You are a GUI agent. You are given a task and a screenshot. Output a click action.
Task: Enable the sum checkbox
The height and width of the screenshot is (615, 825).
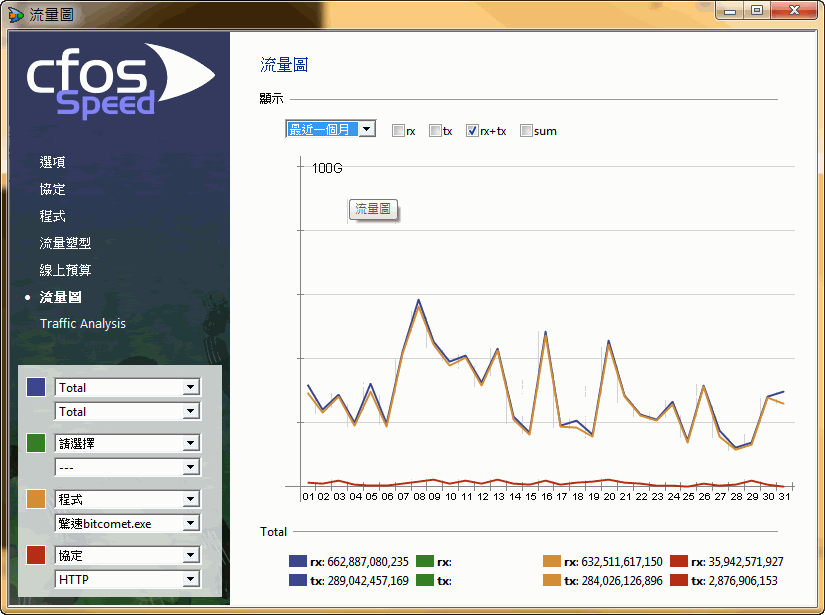click(526, 131)
